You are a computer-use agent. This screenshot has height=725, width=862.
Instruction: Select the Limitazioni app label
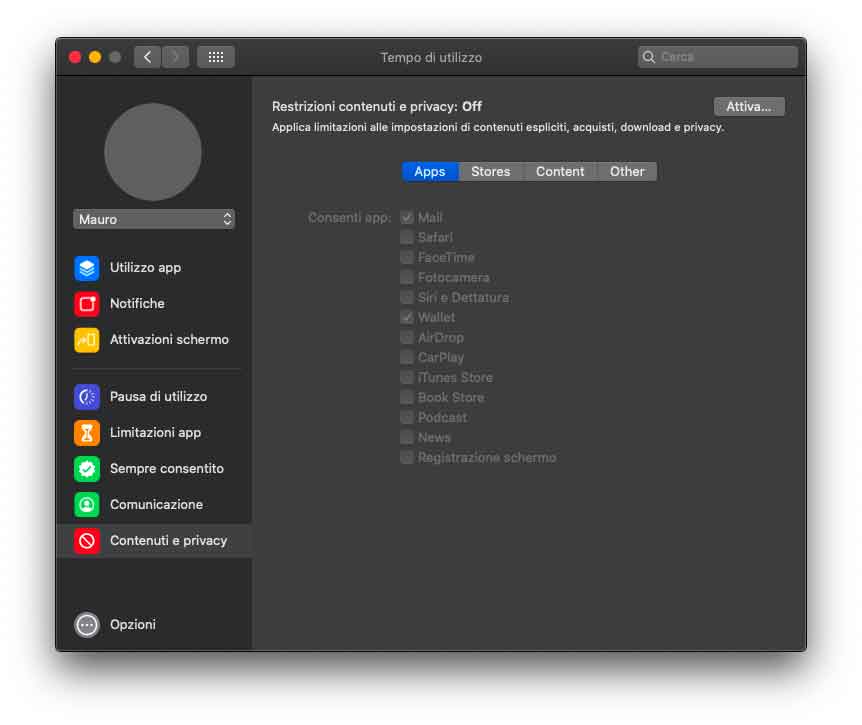pos(156,433)
